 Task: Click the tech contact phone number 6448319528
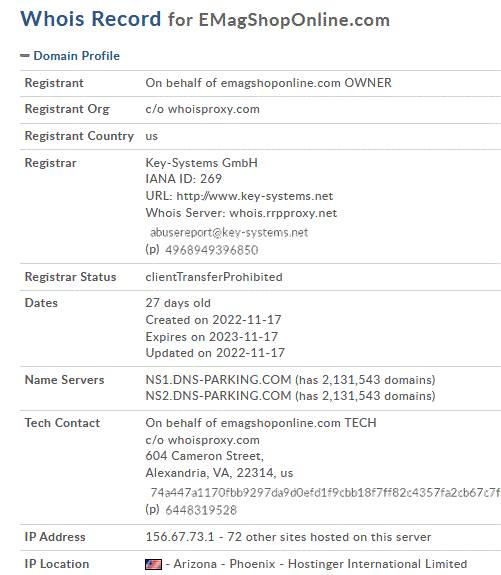201,510
